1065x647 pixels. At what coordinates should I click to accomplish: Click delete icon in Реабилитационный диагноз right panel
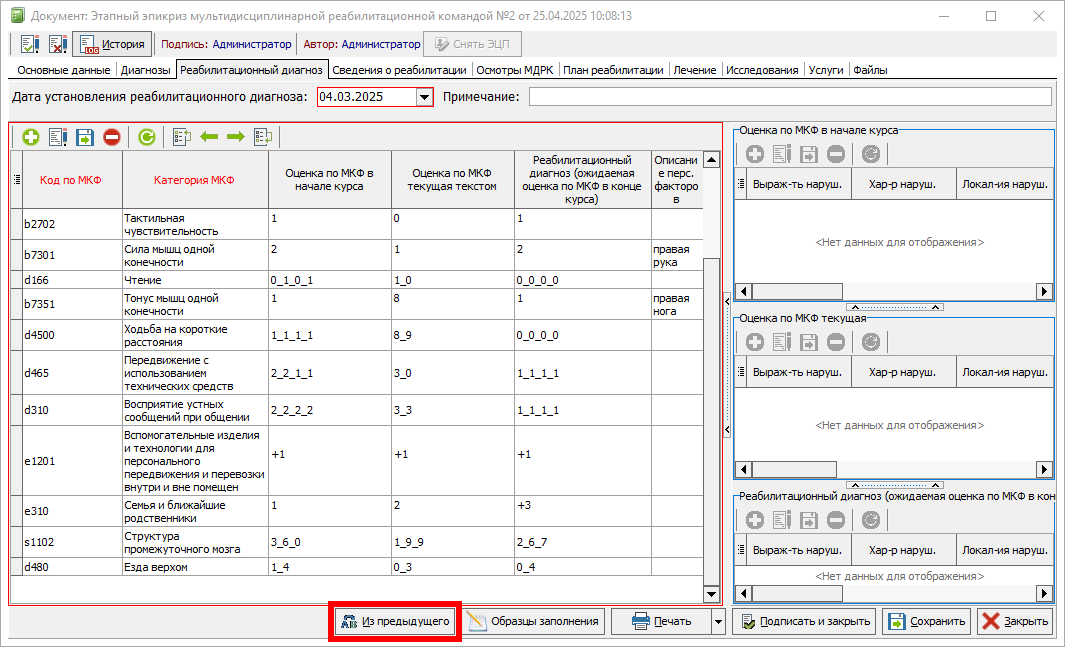836,520
